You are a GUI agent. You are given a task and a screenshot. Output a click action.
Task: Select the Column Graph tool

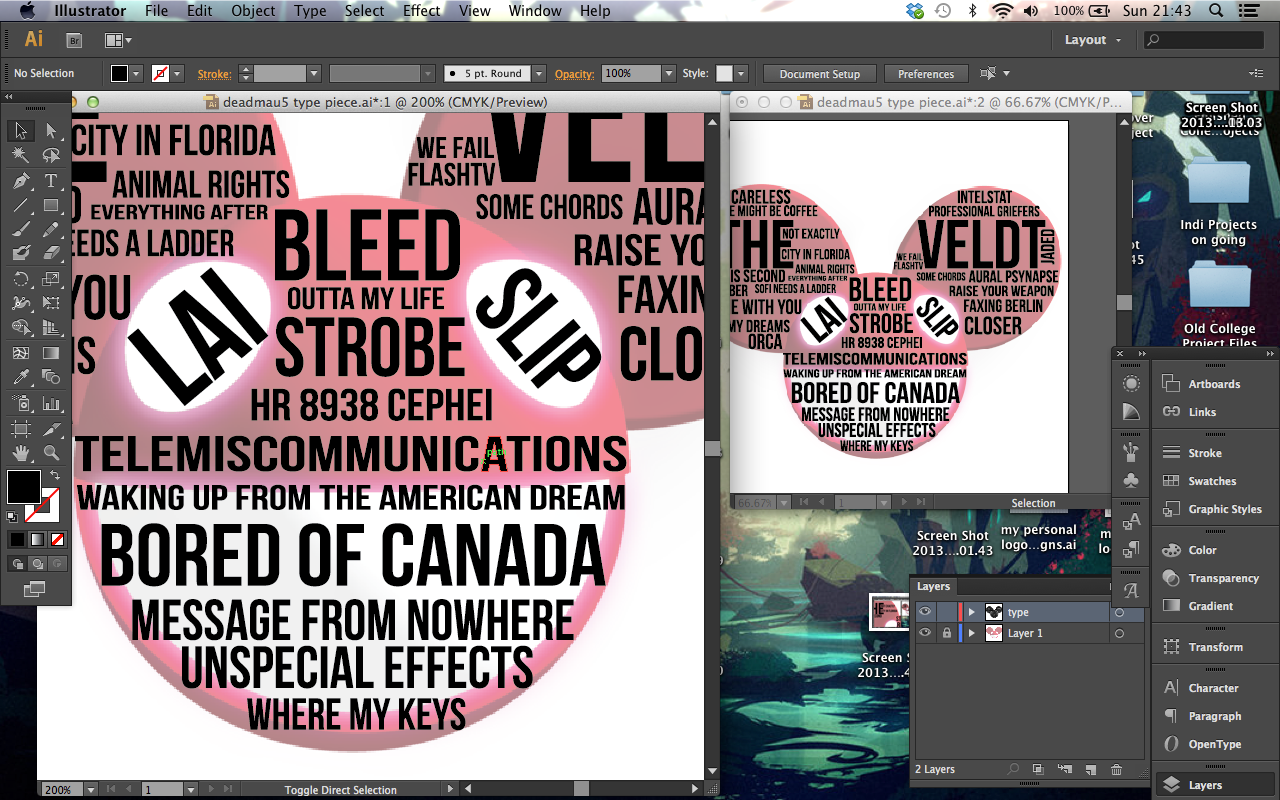pos(51,403)
